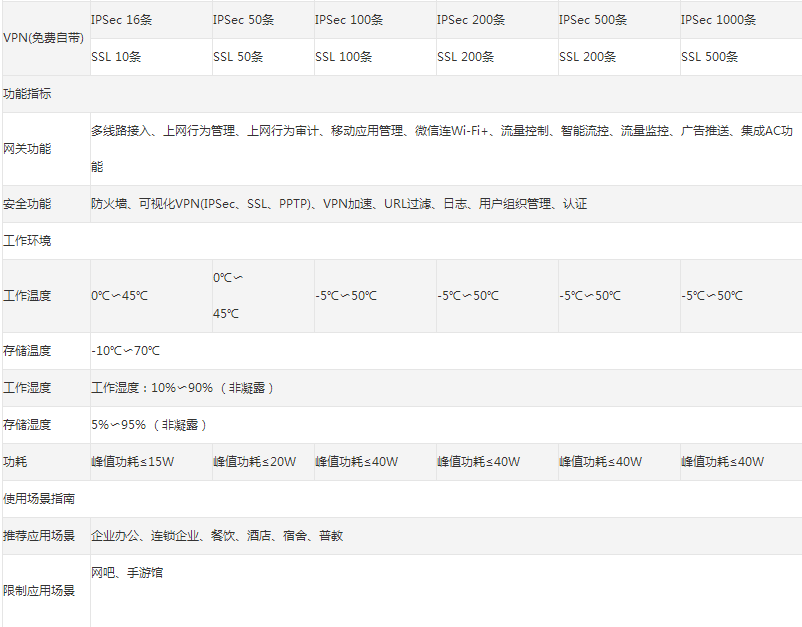Click the 使用场景指南 section header

tap(39, 498)
